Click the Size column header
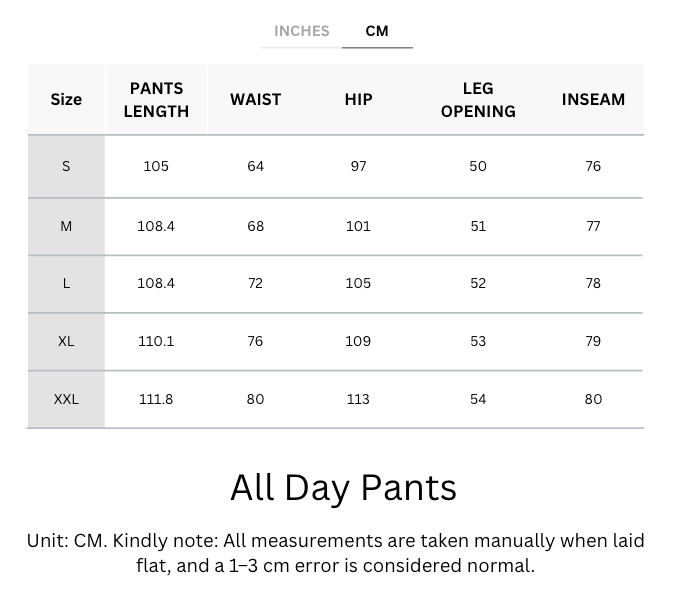The width and height of the screenshot is (674, 589). (66, 99)
